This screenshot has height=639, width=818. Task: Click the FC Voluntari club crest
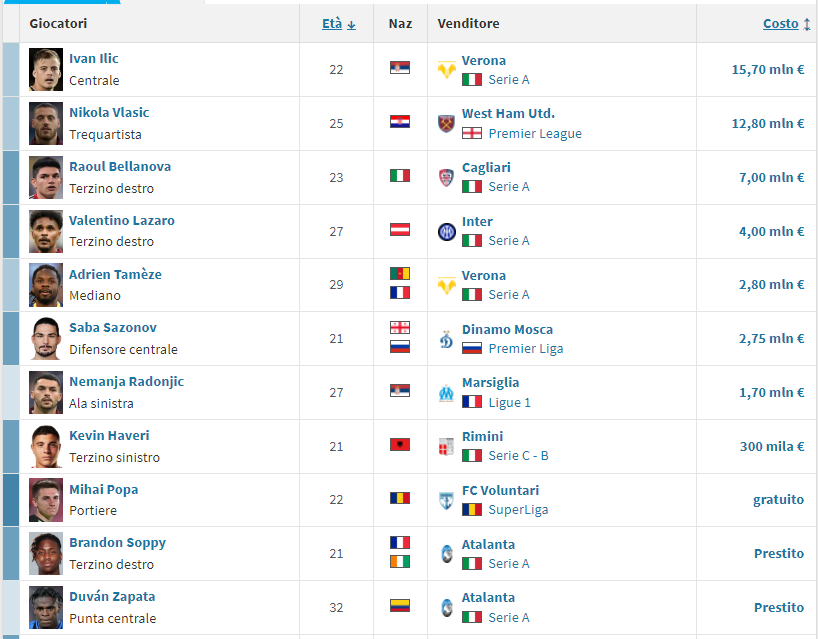(446, 501)
